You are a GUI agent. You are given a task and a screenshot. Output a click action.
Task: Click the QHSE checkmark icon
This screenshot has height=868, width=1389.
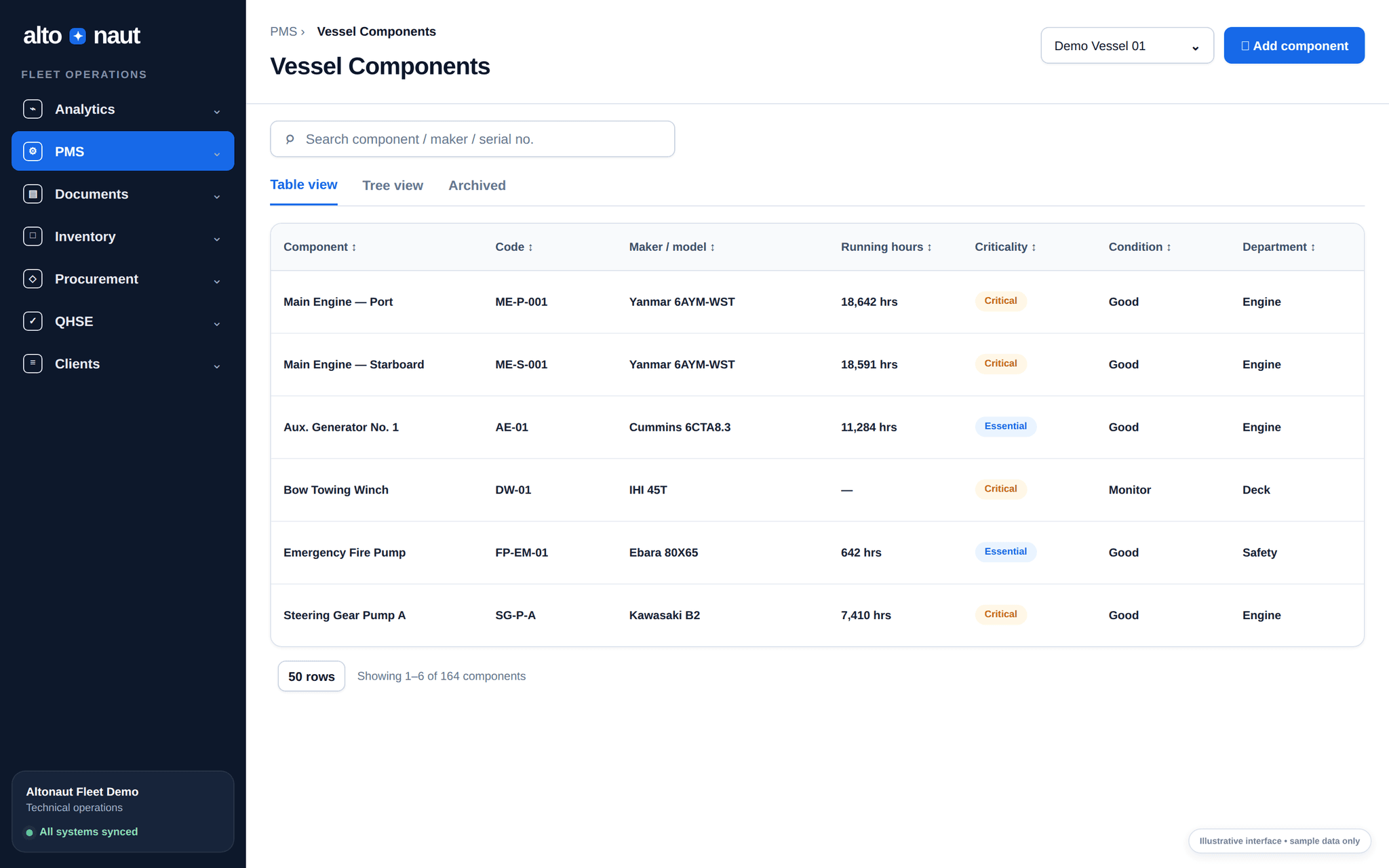pyautogui.click(x=33, y=321)
